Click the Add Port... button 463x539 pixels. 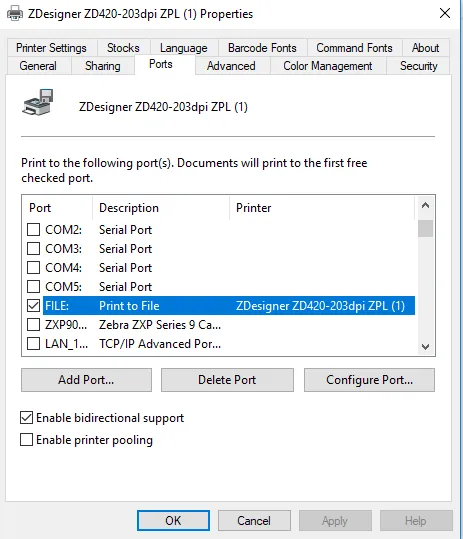click(x=86, y=380)
